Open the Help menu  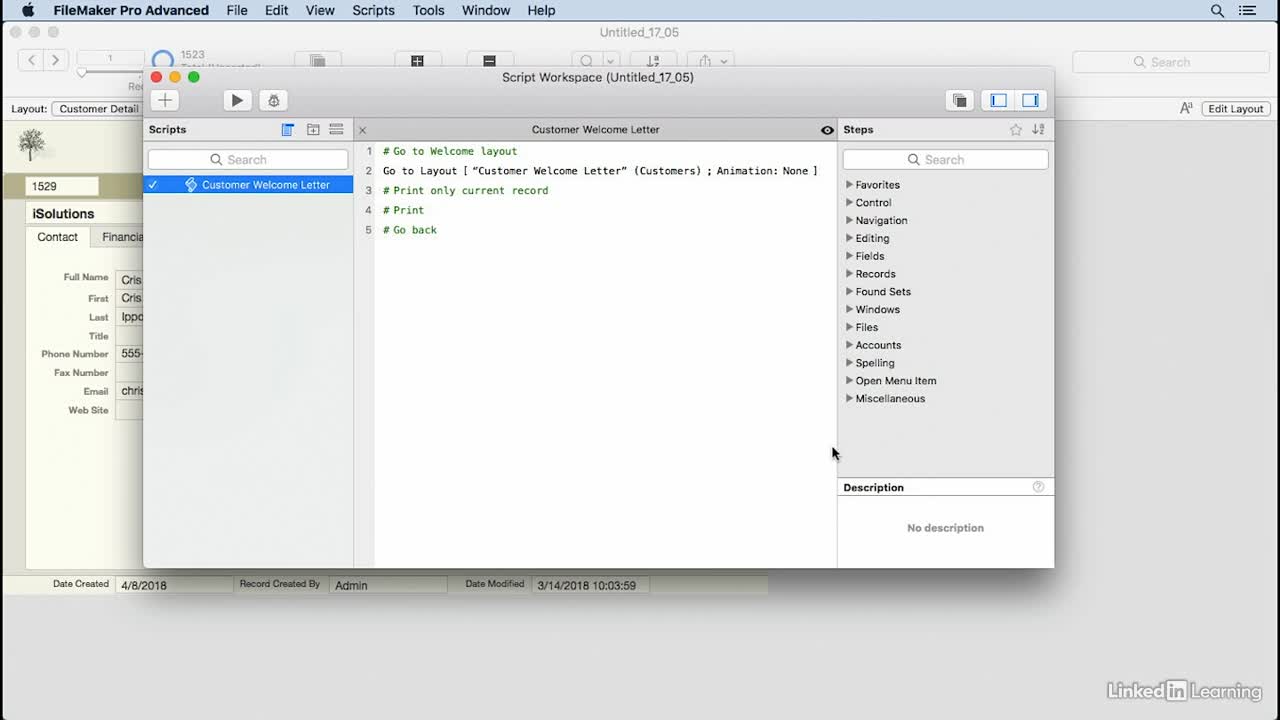(541, 10)
